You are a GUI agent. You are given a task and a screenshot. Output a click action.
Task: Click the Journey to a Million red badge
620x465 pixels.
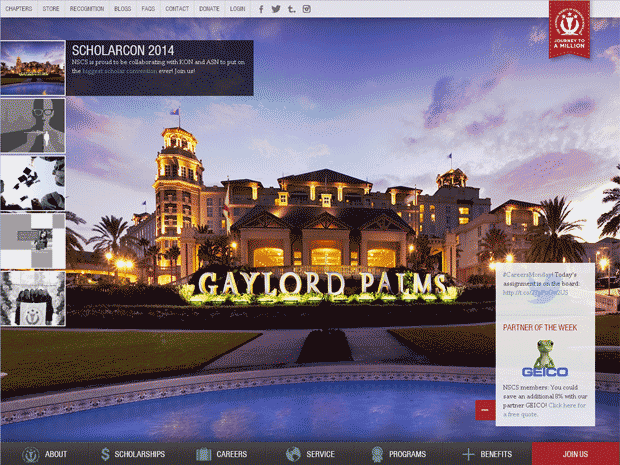coord(569,29)
